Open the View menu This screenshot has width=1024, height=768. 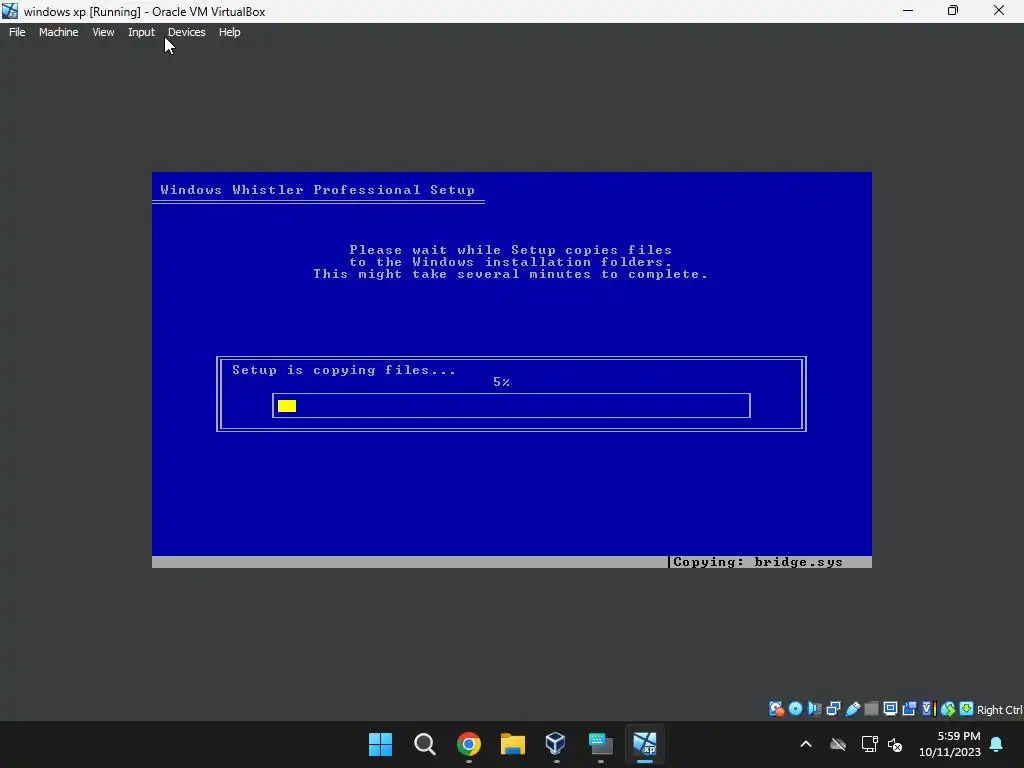click(x=103, y=32)
